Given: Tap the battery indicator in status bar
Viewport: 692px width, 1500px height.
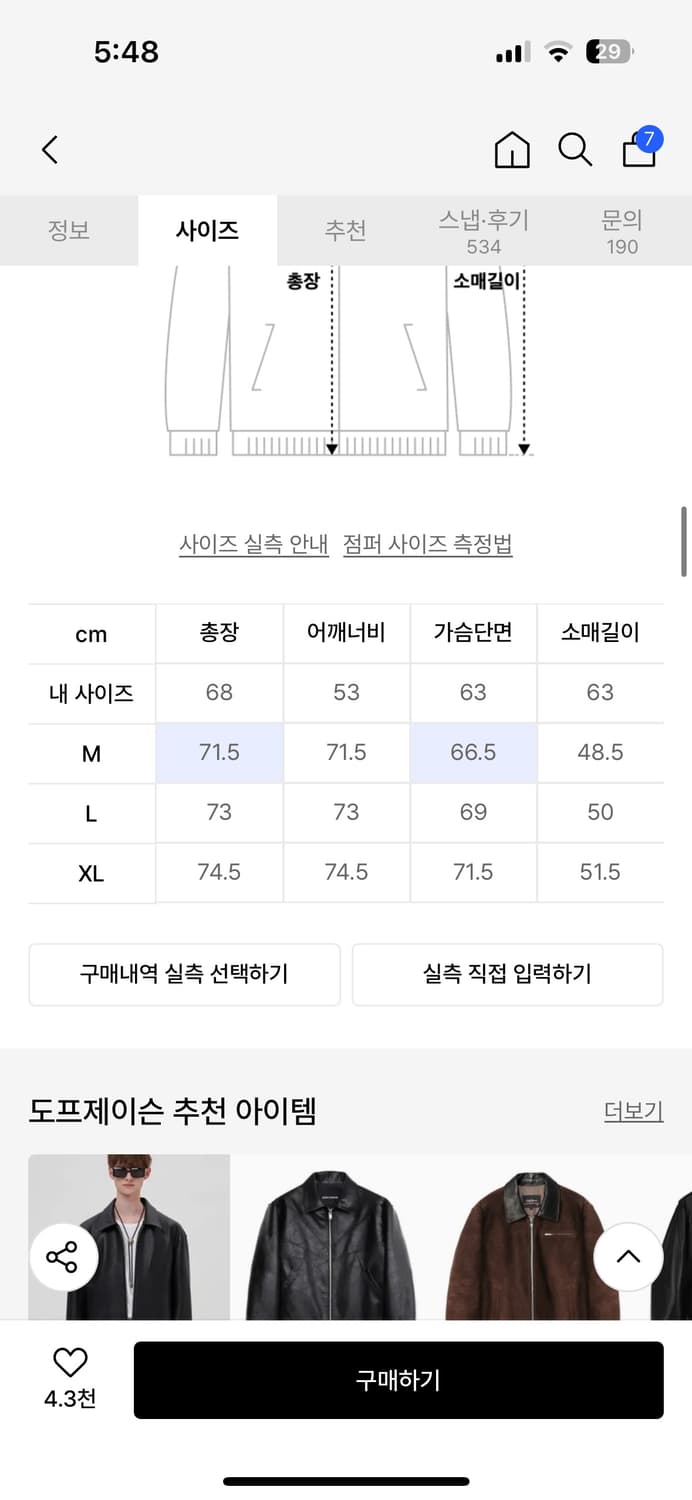Looking at the screenshot, I should (x=610, y=52).
